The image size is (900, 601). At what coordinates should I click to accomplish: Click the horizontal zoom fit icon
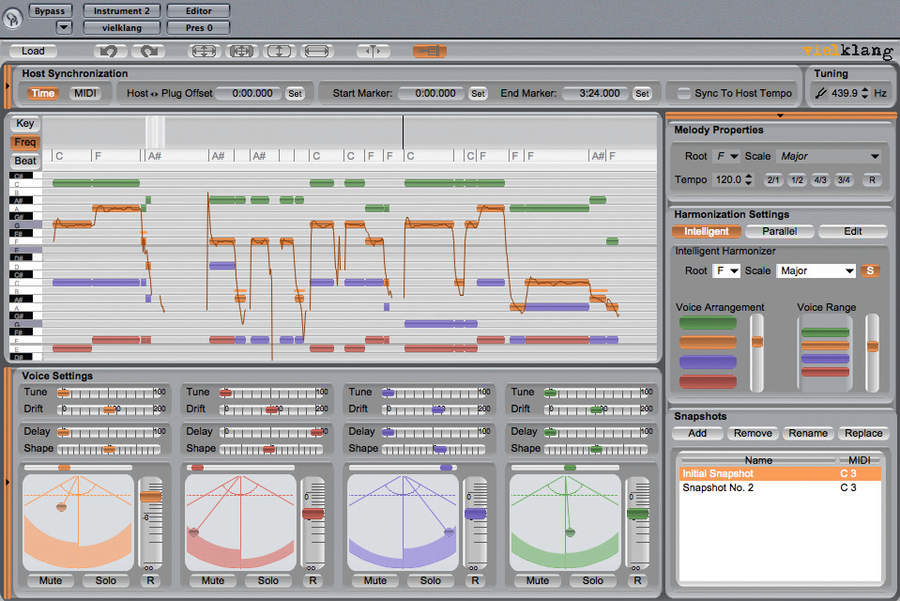point(316,52)
